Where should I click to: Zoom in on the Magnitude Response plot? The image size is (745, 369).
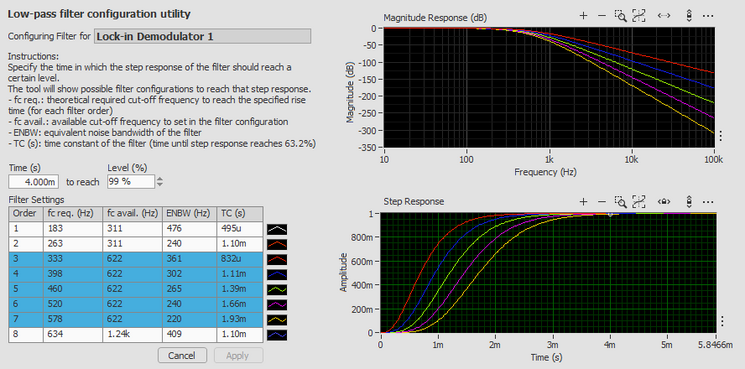coord(583,16)
